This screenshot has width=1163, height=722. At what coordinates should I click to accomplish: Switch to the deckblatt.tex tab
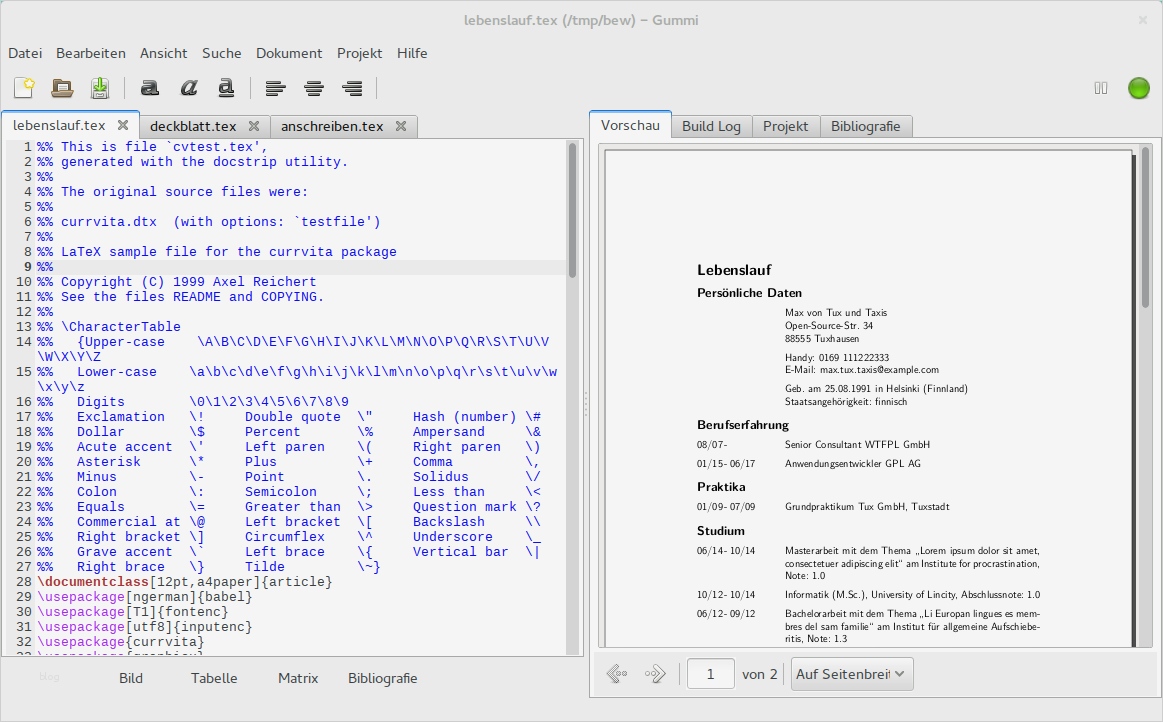coord(193,126)
